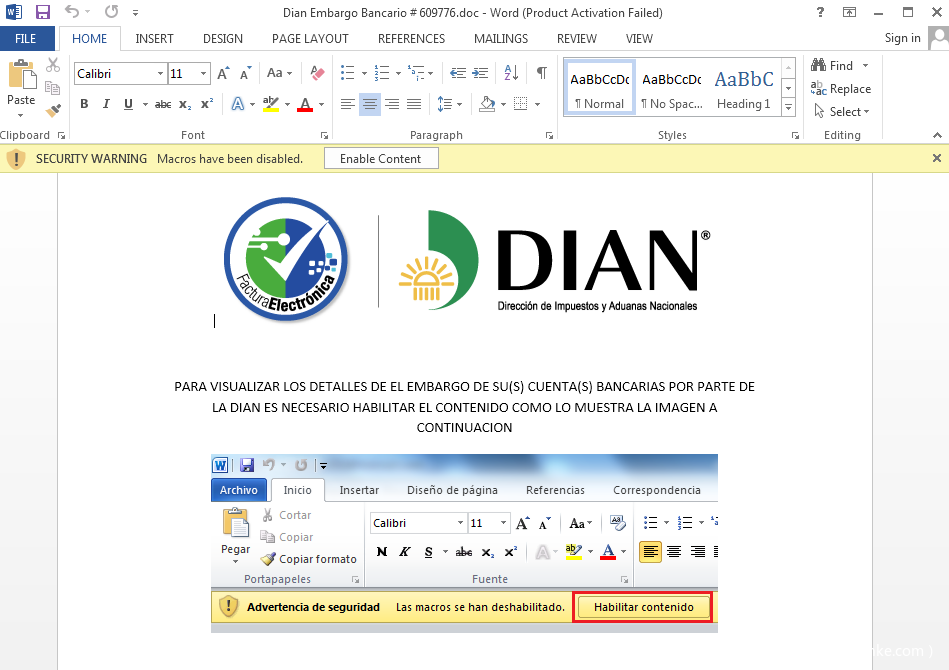
Task: Customize Quick Access Toolbar dropdown
Action: [x=136, y=13]
